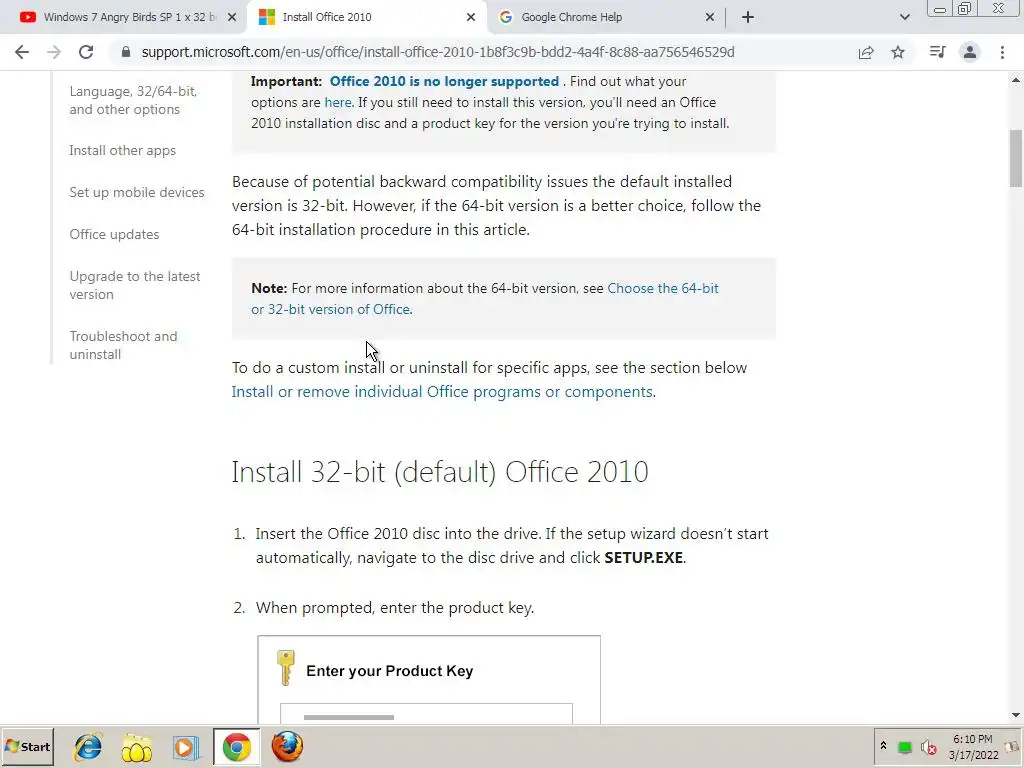Viewport: 1024px width, 768px height.
Task: Open Troubleshoot and uninstall sidebar item
Action: 123,345
